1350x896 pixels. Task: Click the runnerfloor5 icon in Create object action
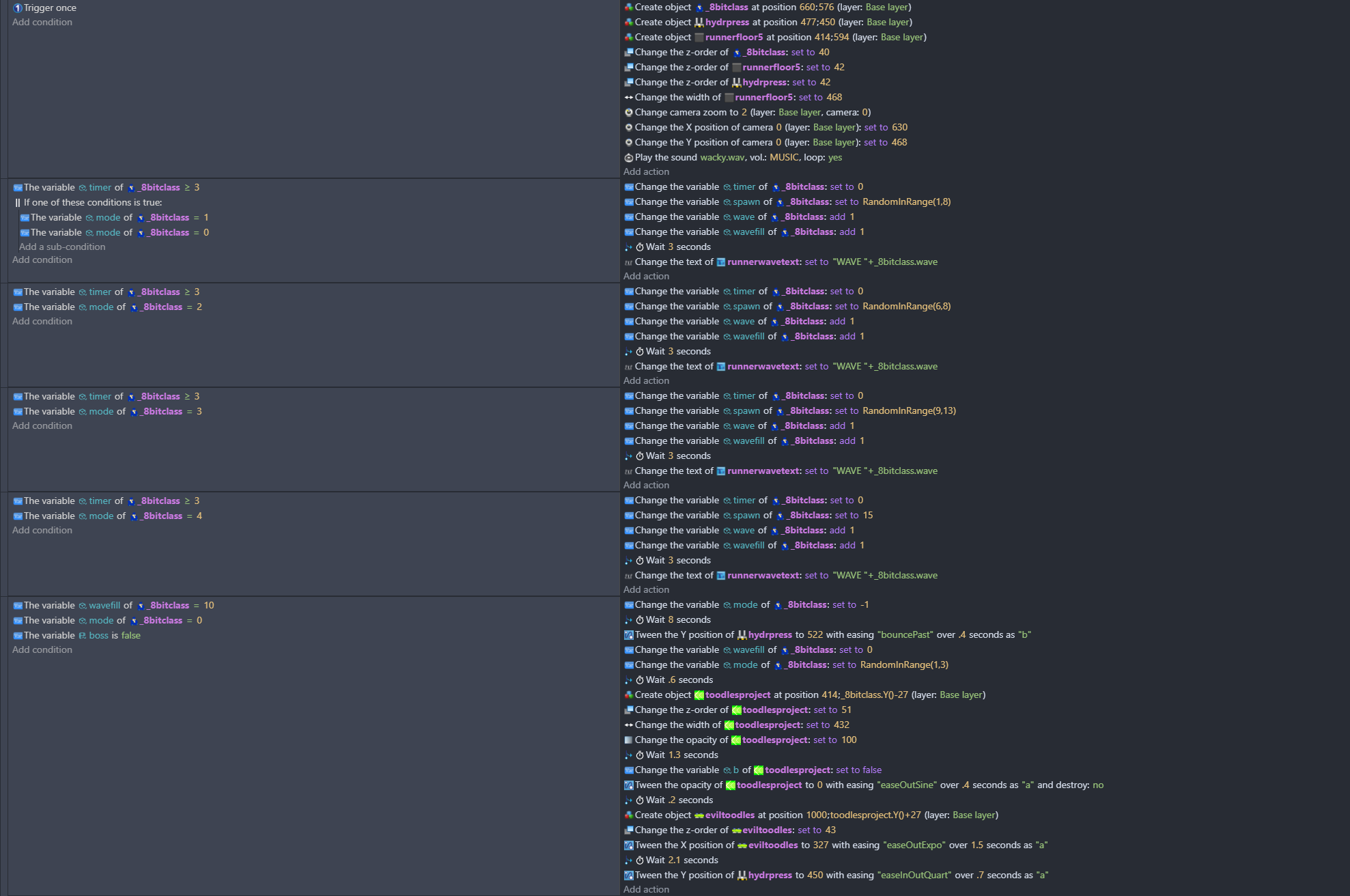699,38
